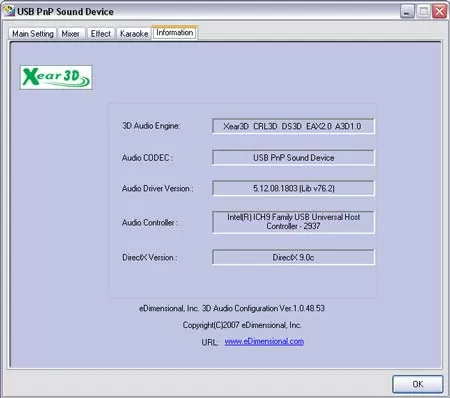Click the 'Audio Driver Version :' label
This screenshot has width=450, height=398.
click(x=157, y=188)
